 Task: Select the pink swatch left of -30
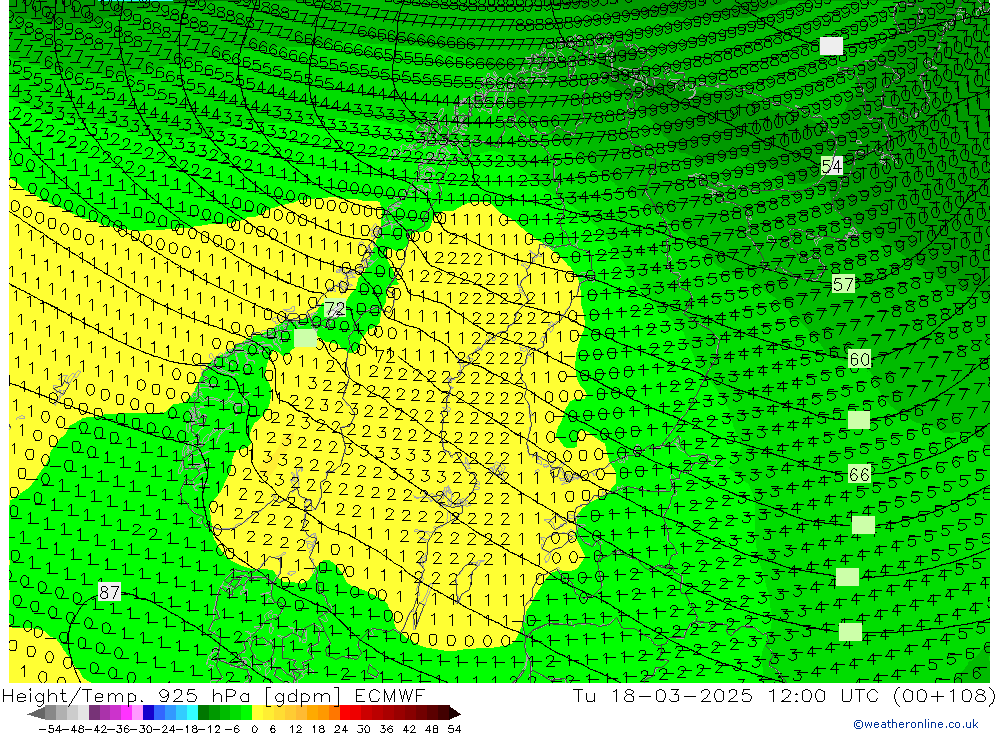[x=137, y=712]
